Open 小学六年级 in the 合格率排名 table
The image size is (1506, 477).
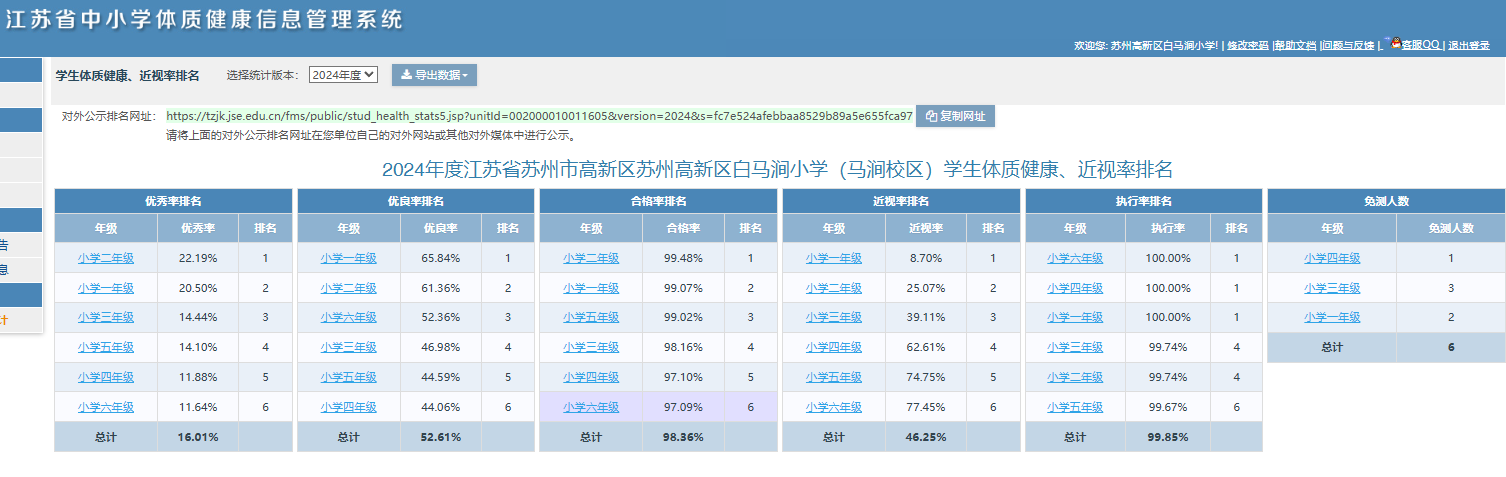click(x=591, y=407)
